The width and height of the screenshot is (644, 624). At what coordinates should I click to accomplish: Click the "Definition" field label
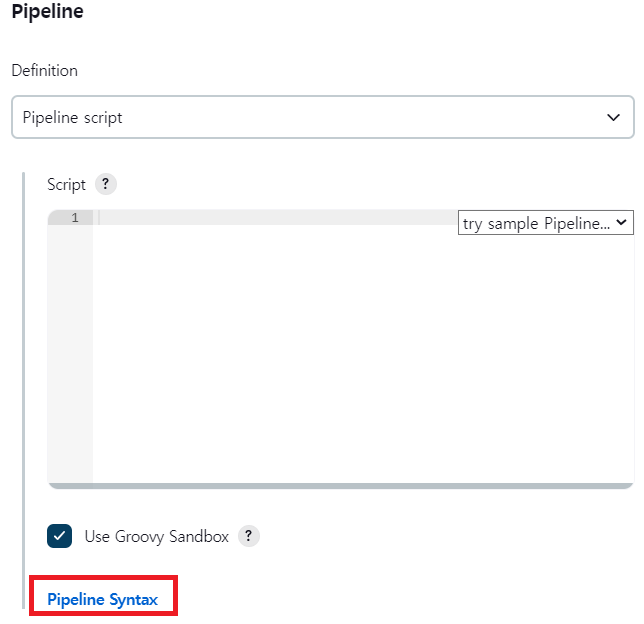coord(44,71)
